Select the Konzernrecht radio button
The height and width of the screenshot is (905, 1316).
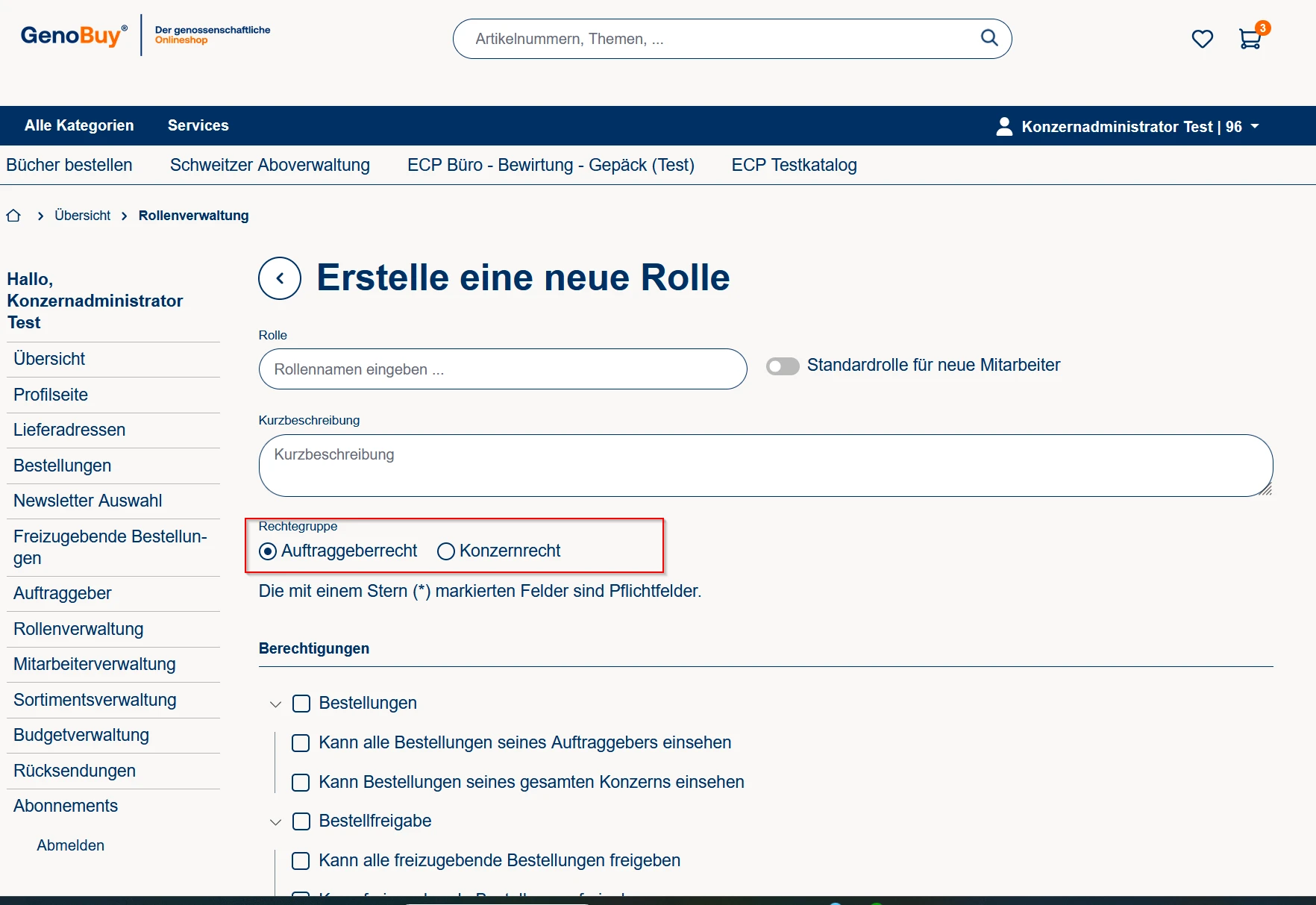pyautogui.click(x=446, y=551)
